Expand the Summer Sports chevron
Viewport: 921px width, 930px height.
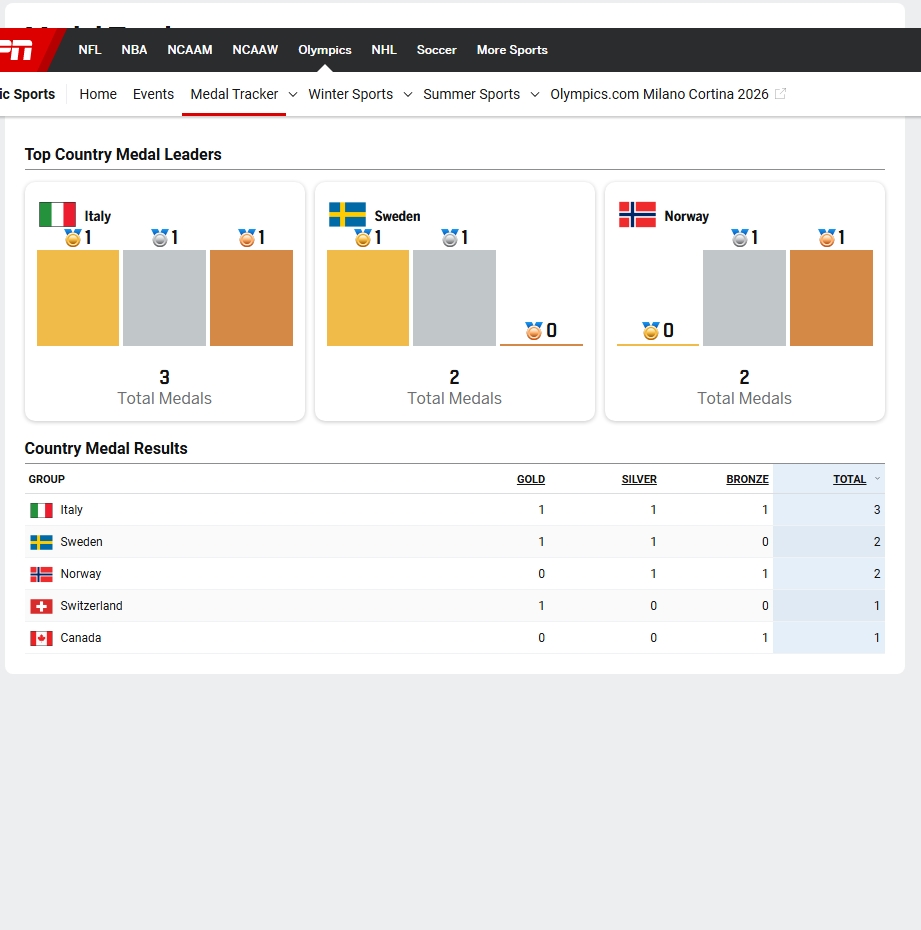535,94
